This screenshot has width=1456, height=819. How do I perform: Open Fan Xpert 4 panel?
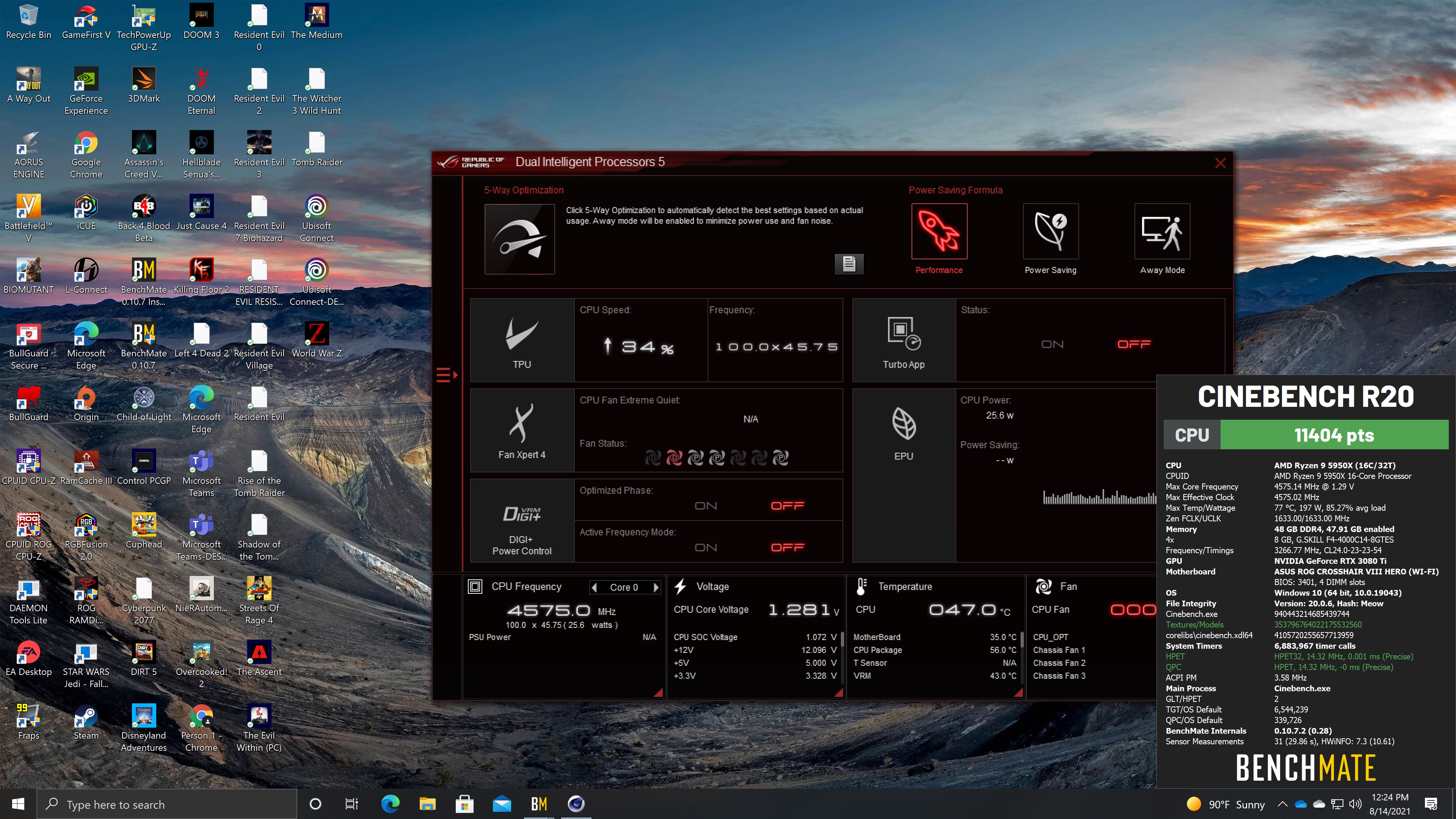[x=522, y=430]
